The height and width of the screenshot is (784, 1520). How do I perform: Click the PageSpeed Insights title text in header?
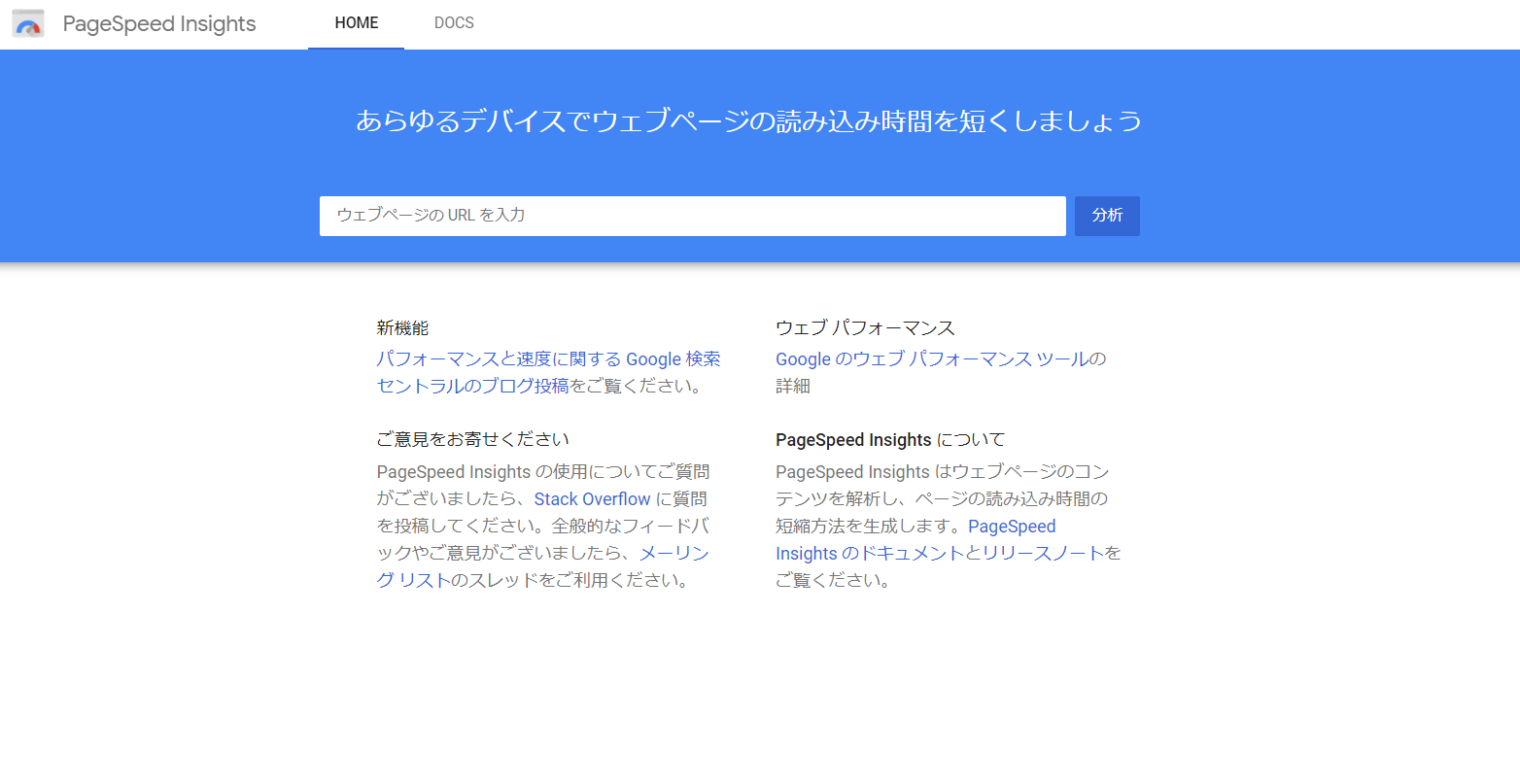pos(159,24)
